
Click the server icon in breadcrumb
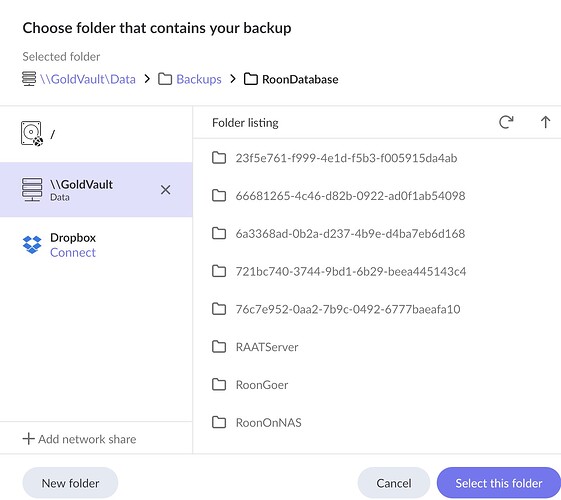(x=29, y=79)
